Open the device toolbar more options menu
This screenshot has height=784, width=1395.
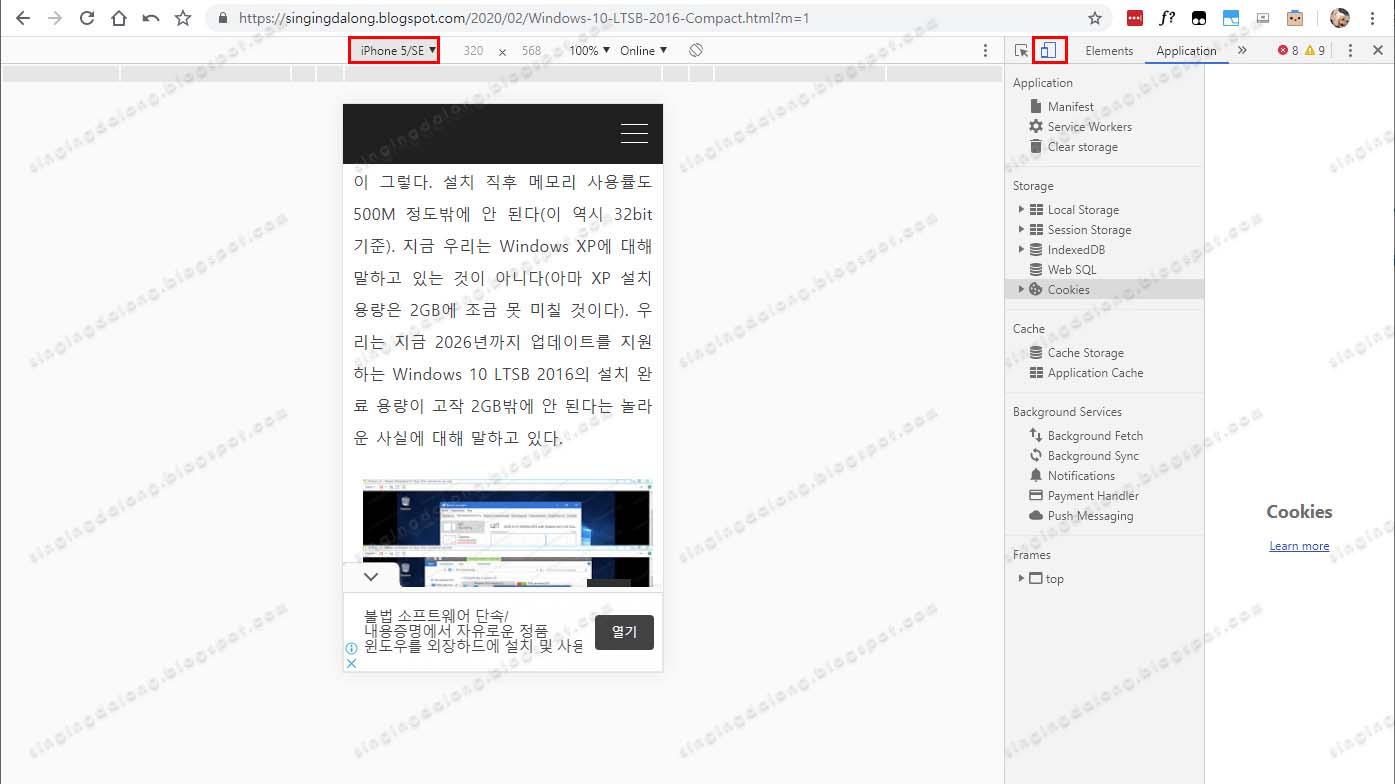[x=985, y=50]
